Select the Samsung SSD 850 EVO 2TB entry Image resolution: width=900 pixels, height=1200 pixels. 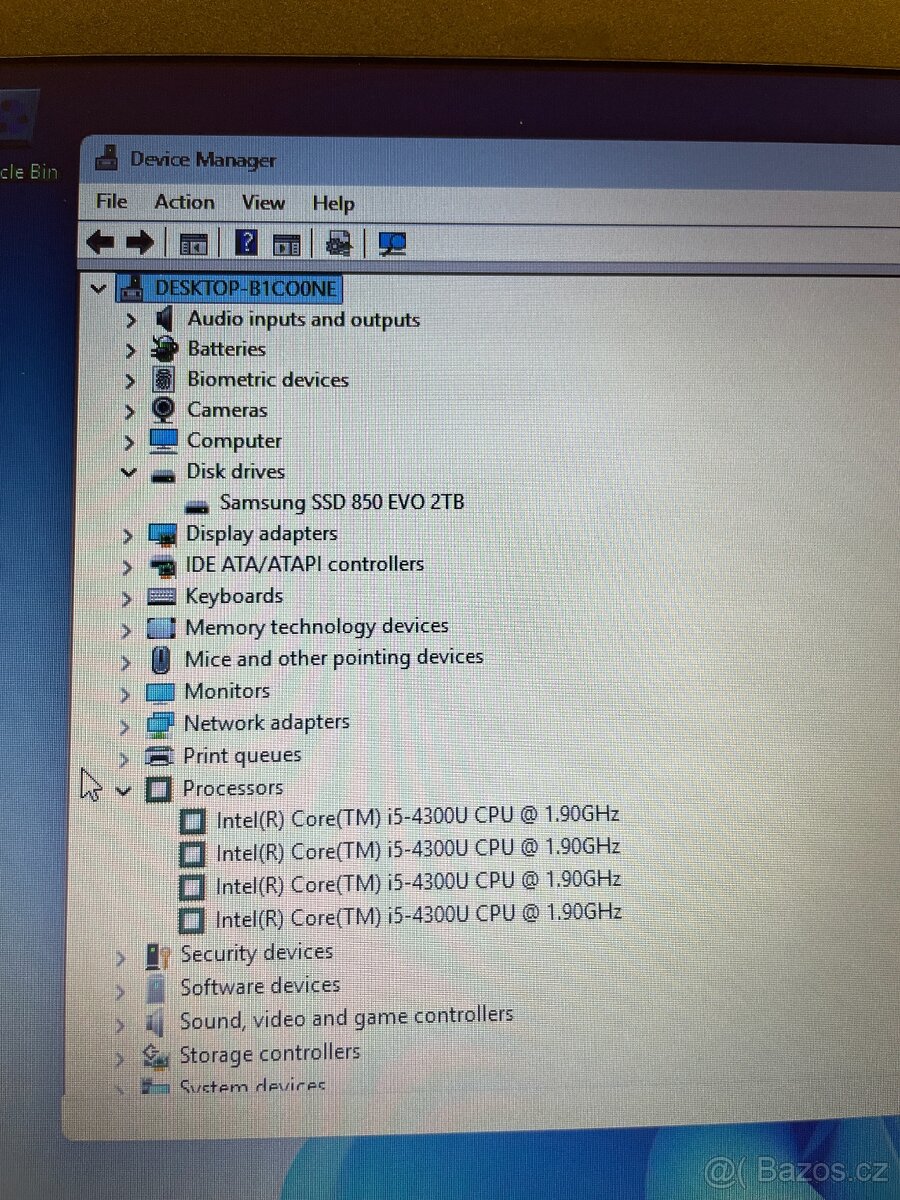(340, 501)
